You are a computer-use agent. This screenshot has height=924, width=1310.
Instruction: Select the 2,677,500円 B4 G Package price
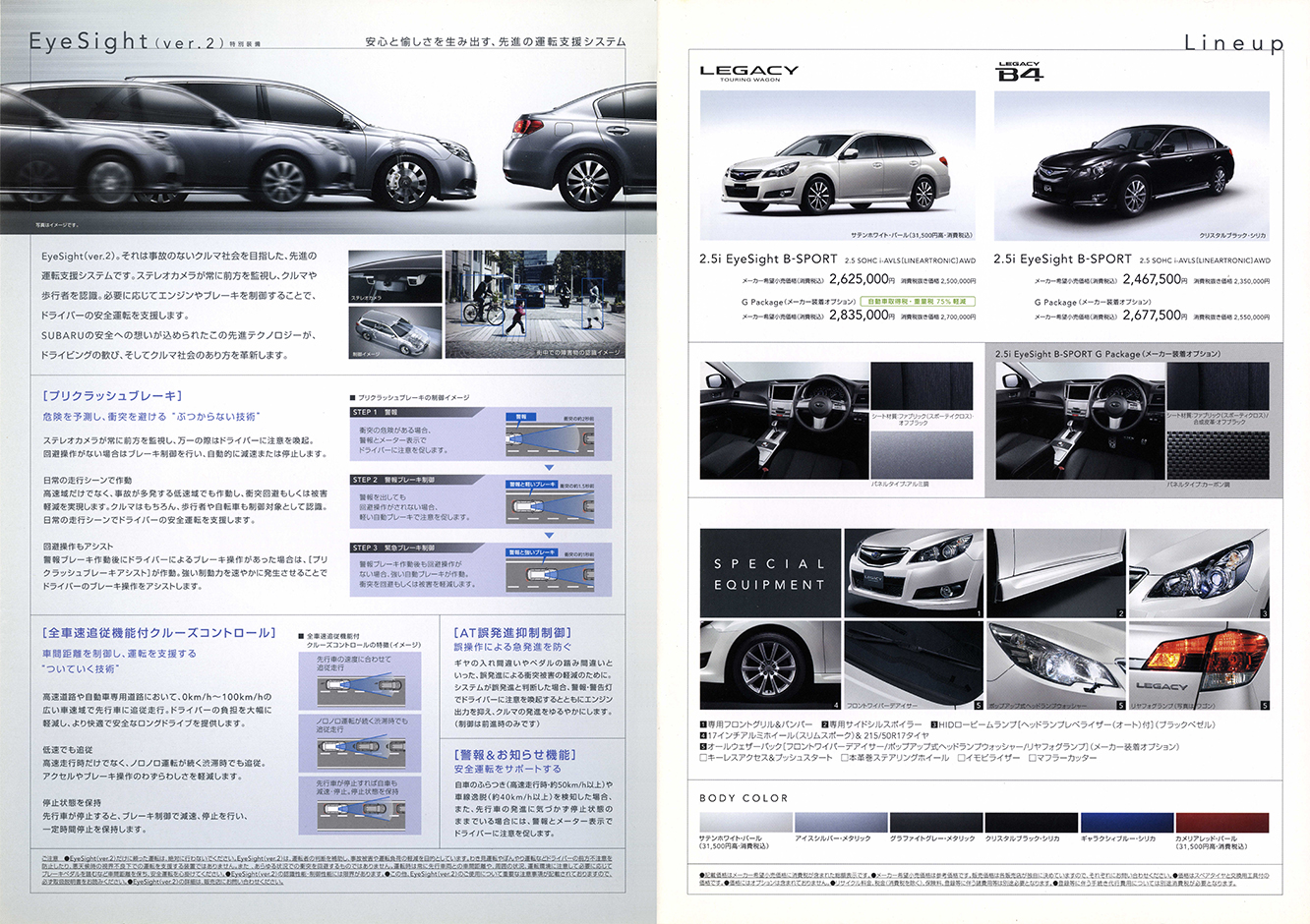click(x=1156, y=316)
